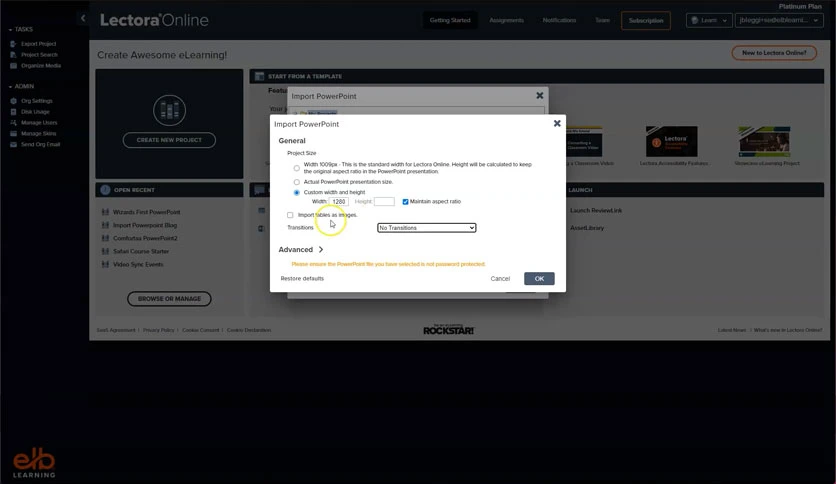This screenshot has height=484, width=836.
Task: Click the Cookie Consent footer link
Action: pos(200,330)
